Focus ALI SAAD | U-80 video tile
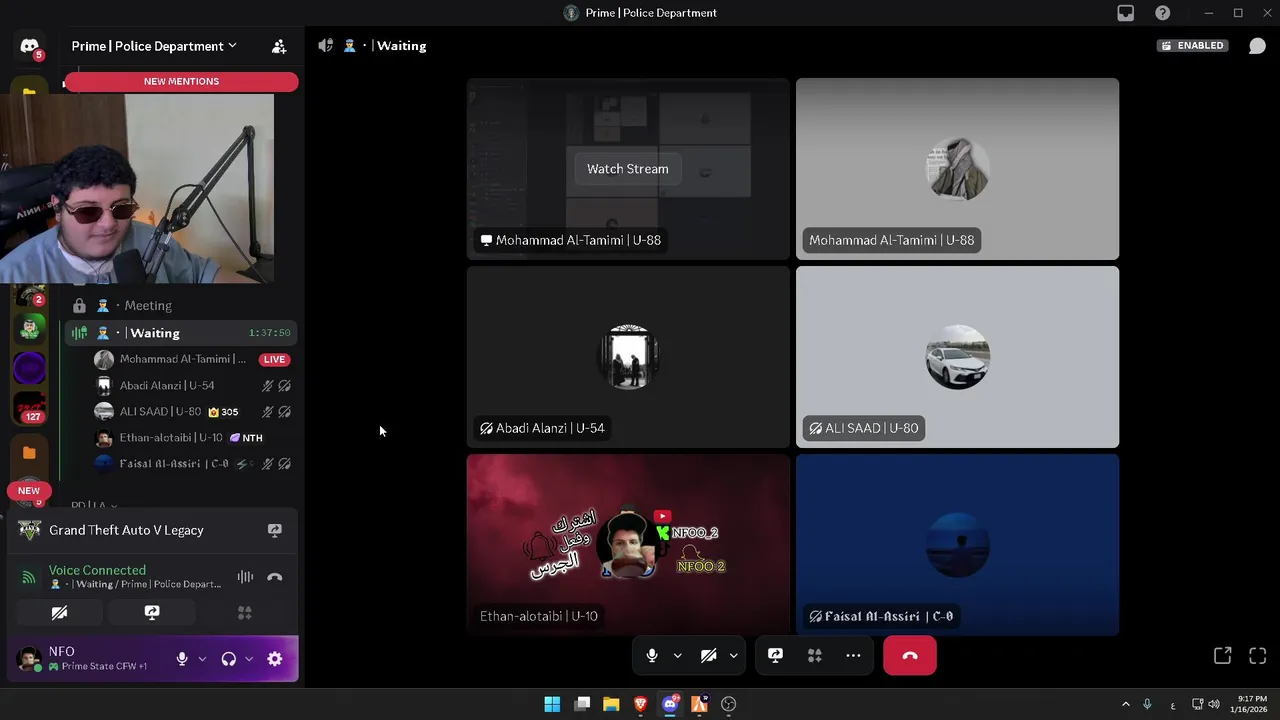Viewport: 1280px width, 720px height. [x=957, y=357]
